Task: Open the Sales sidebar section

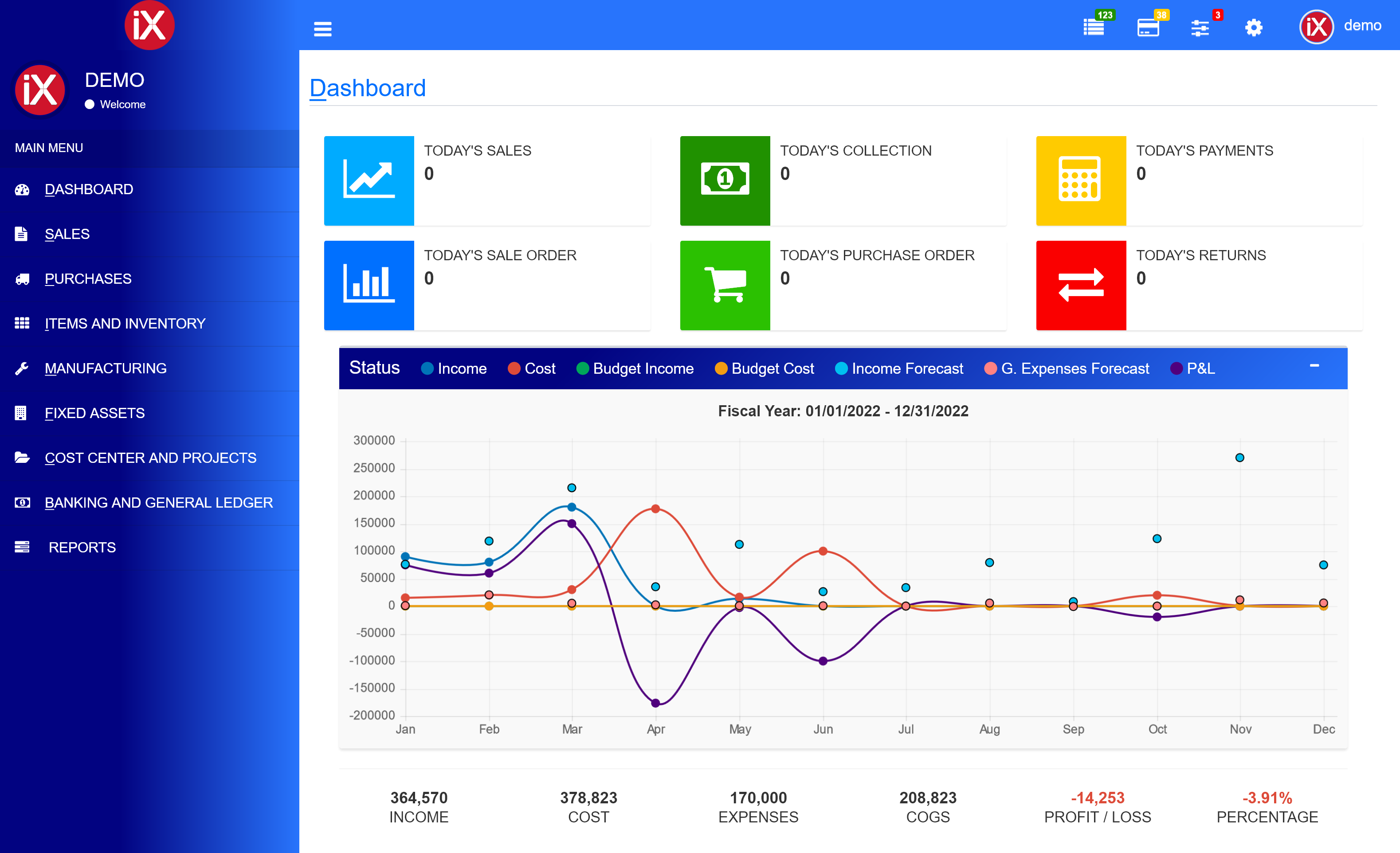Action: [x=67, y=234]
